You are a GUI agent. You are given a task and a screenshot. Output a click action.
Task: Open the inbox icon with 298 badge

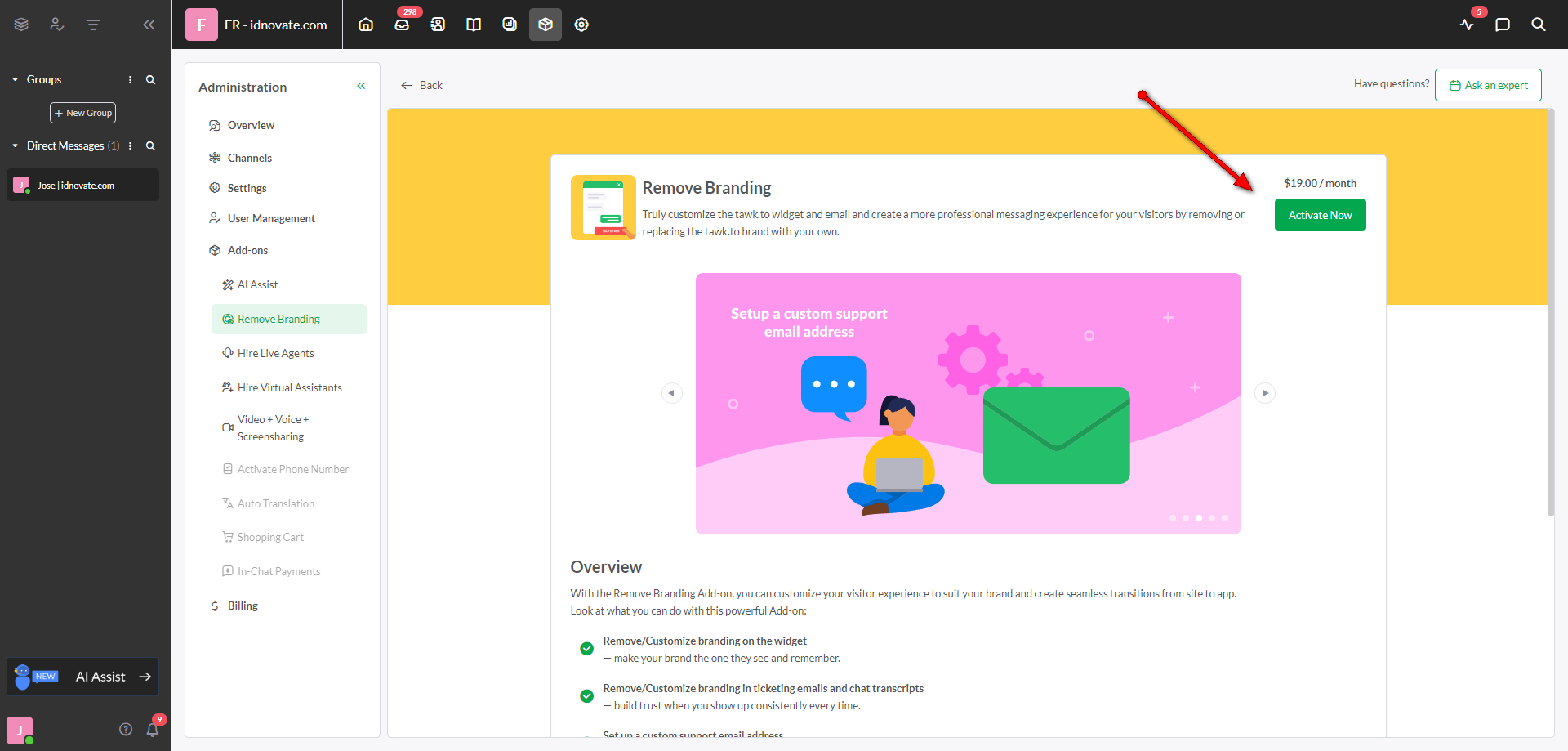pyautogui.click(x=402, y=25)
